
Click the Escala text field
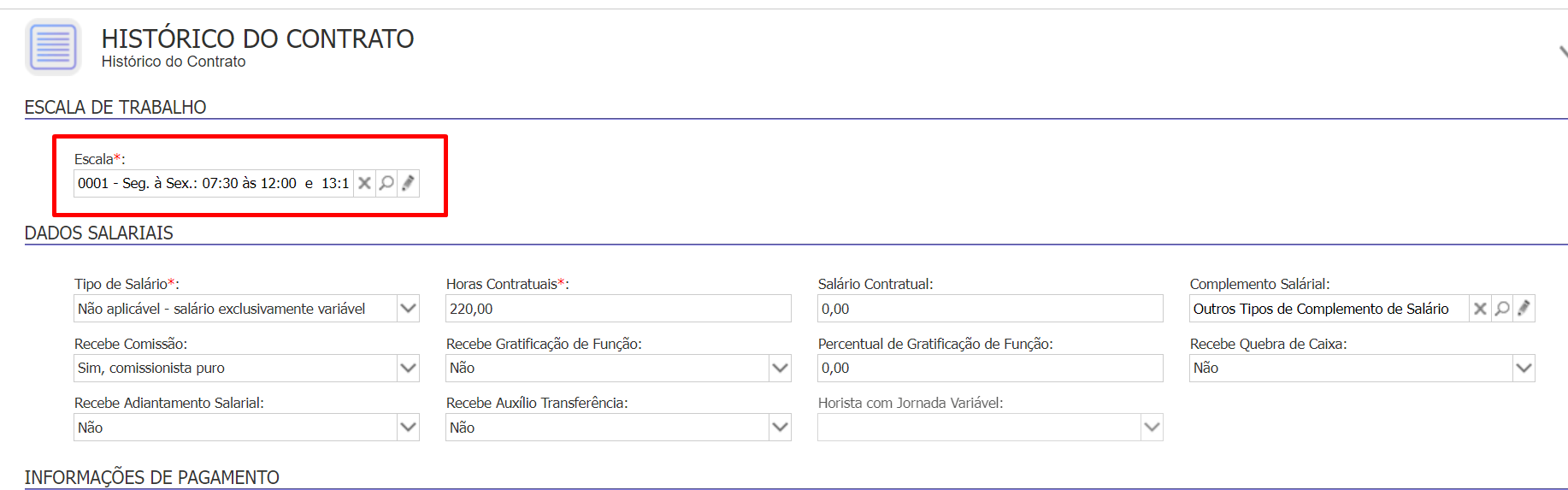tap(214, 183)
